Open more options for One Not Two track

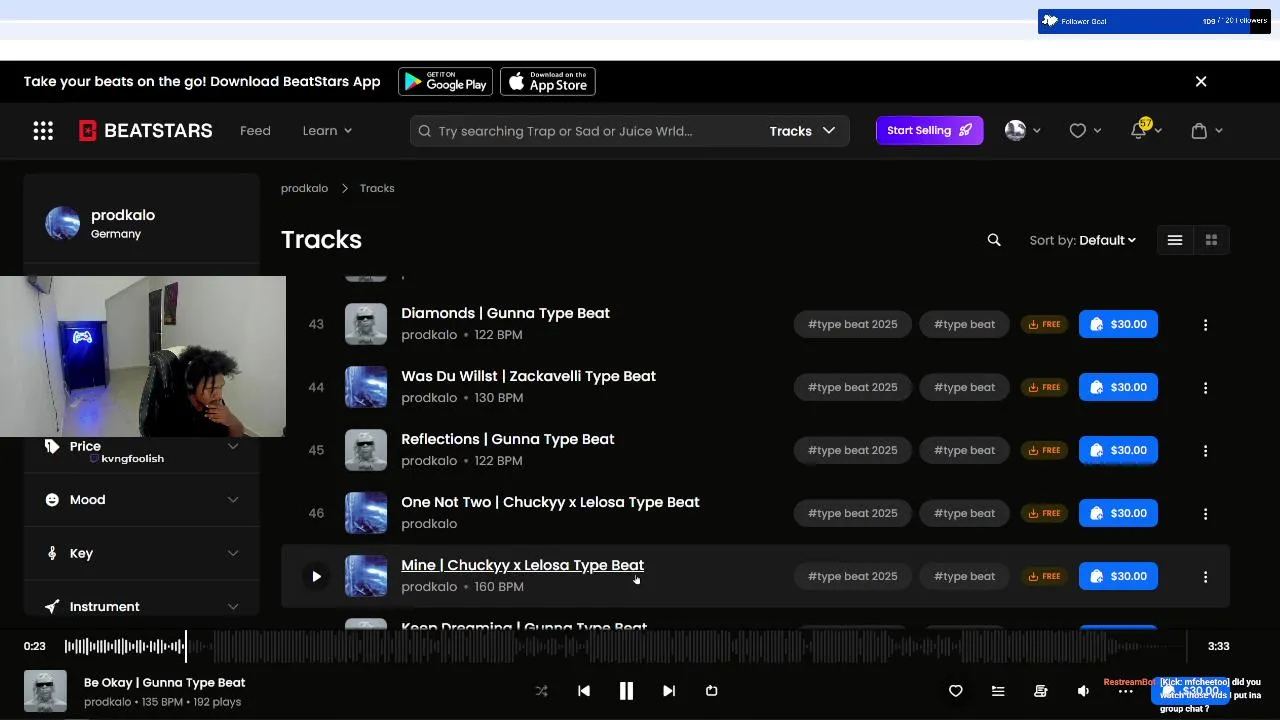point(1205,514)
